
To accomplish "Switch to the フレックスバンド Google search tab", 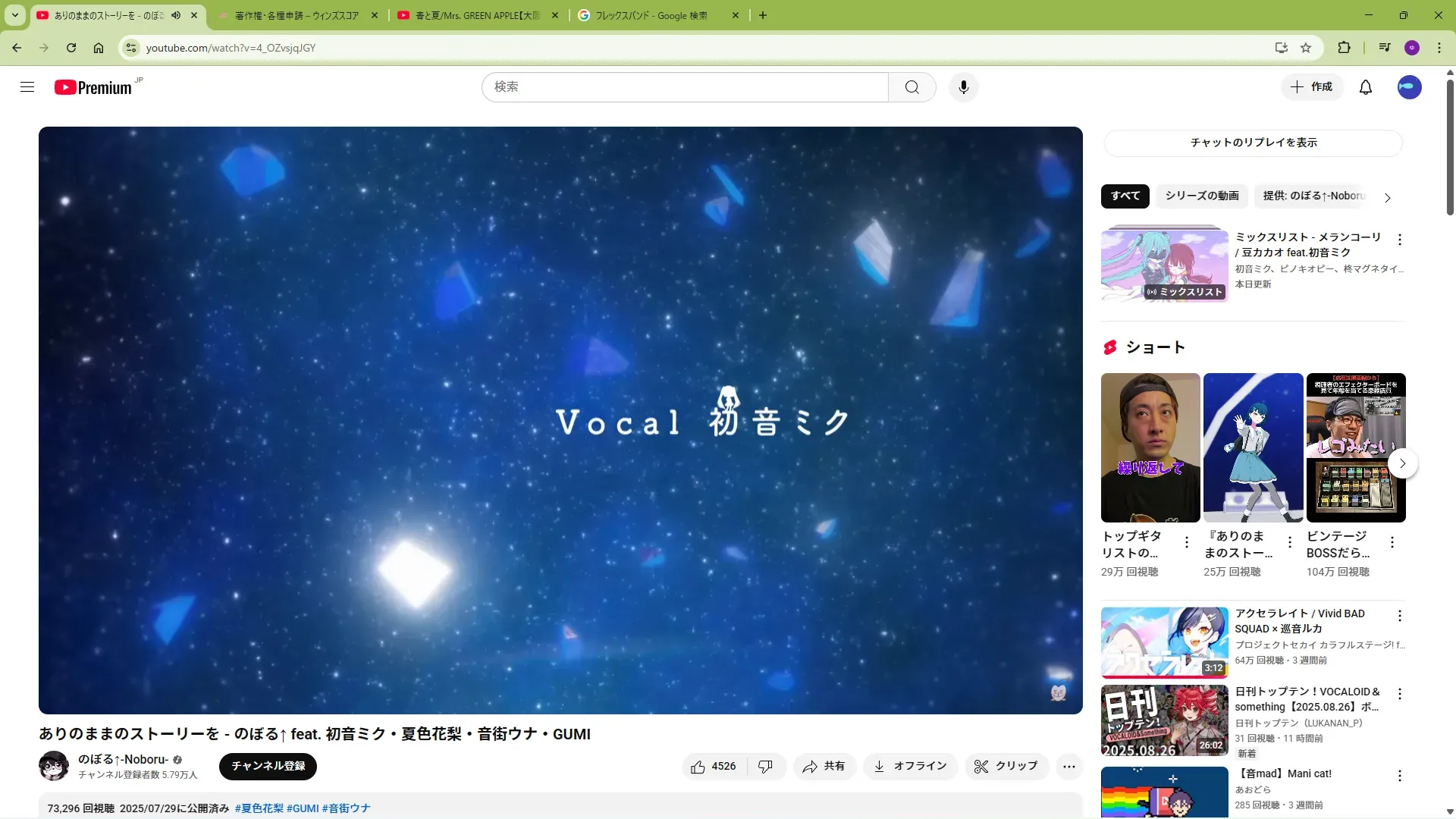I will pyautogui.click(x=652, y=15).
